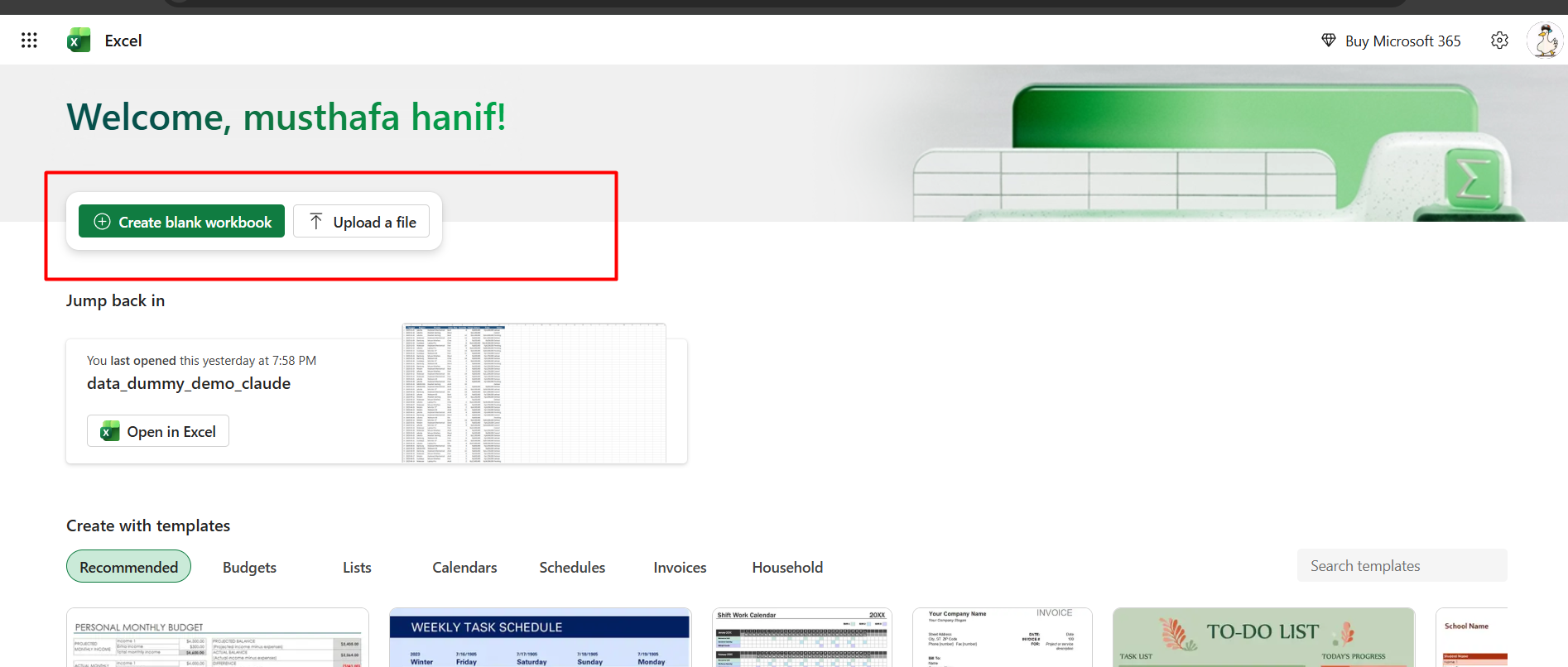The height and width of the screenshot is (667, 1568).
Task: Click the 'You last opened this yesterday' text
Action: point(201,361)
